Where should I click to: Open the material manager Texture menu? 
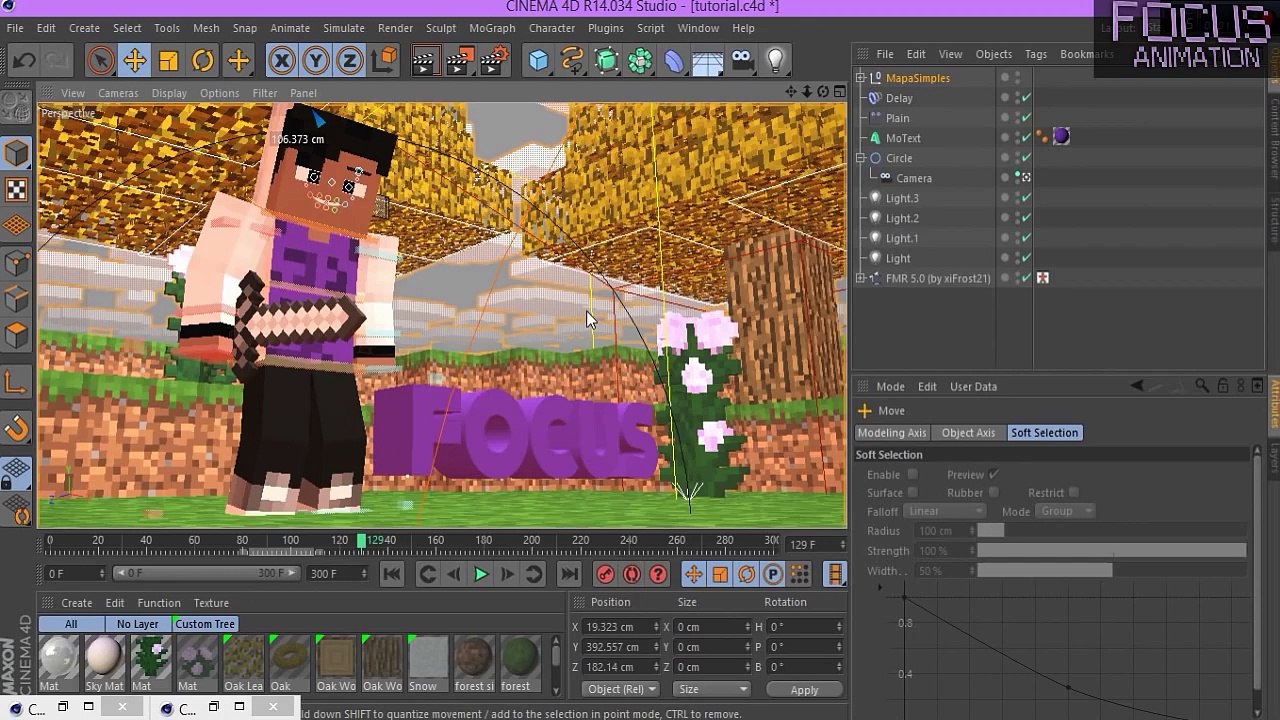tap(211, 603)
